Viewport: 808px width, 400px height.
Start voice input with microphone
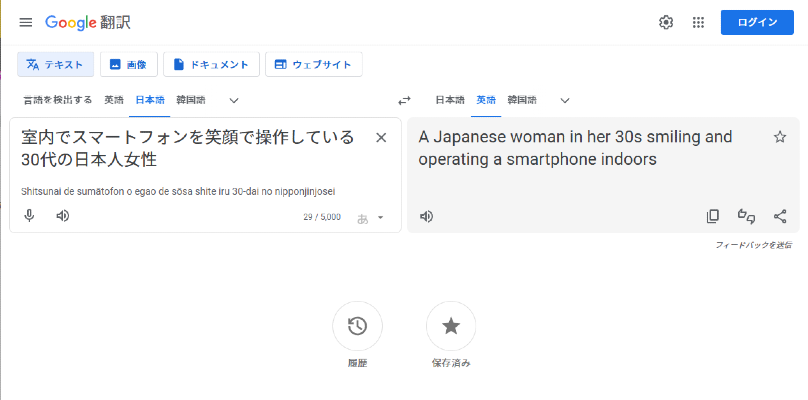[x=29, y=216]
